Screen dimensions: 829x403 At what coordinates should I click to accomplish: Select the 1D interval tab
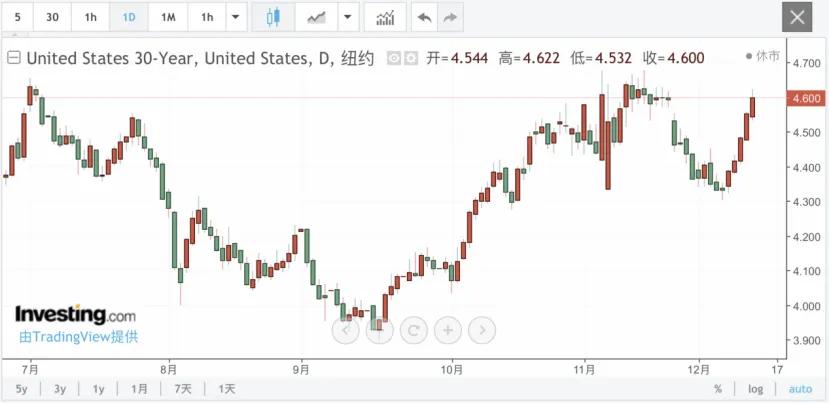[129, 17]
